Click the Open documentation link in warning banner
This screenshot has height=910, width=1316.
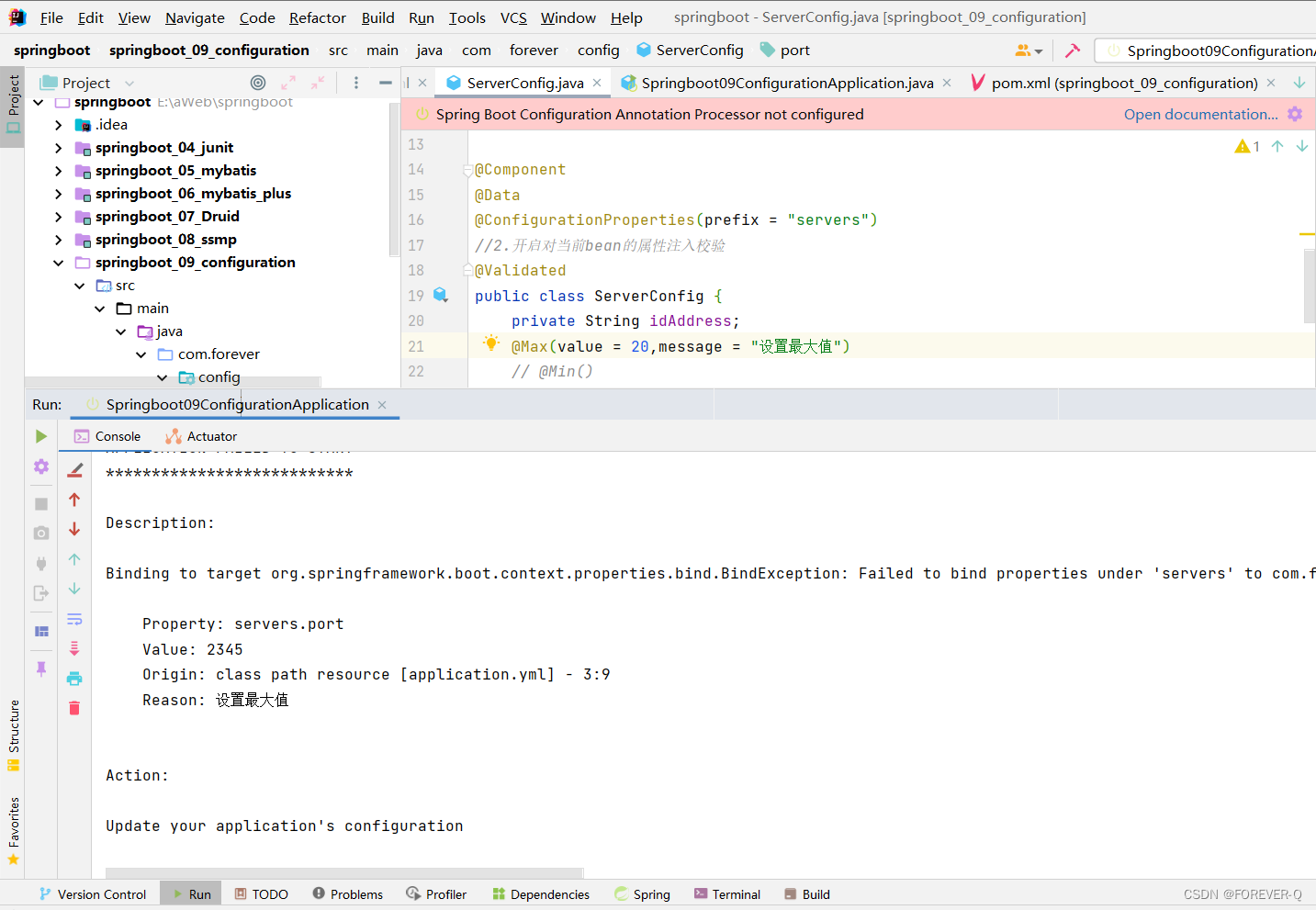(x=1199, y=114)
